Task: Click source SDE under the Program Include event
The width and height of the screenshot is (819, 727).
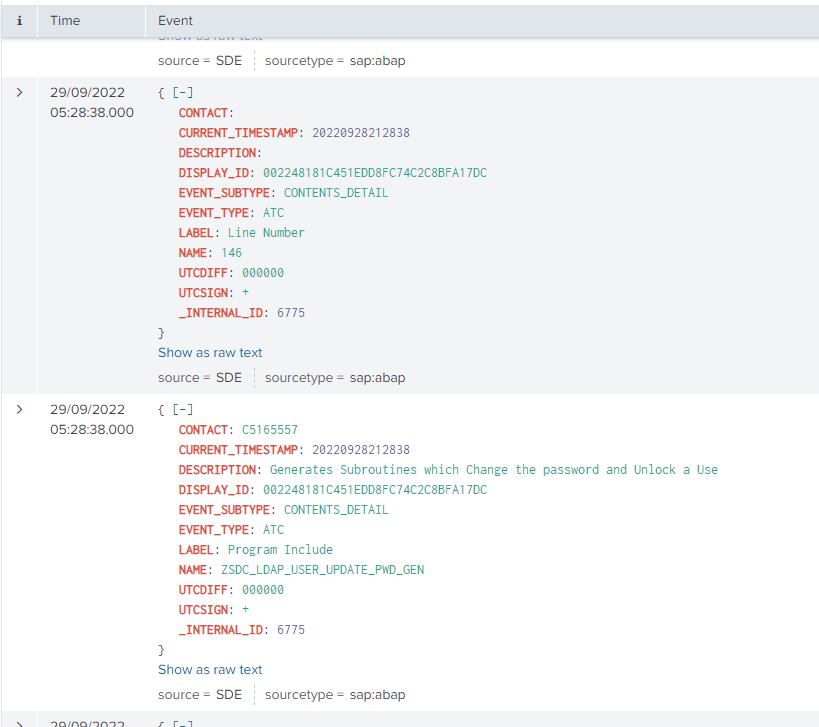Action: (x=229, y=695)
